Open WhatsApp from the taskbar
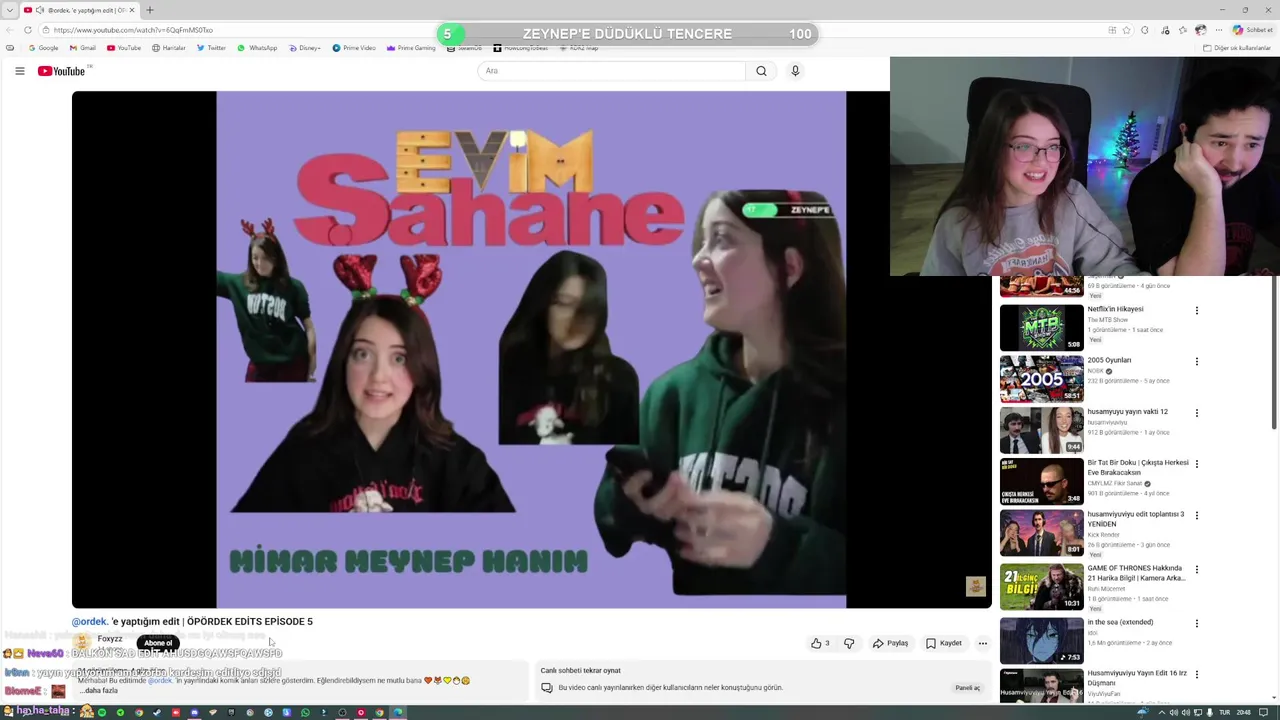The width and height of the screenshot is (1280, 720). coord(305,712)
